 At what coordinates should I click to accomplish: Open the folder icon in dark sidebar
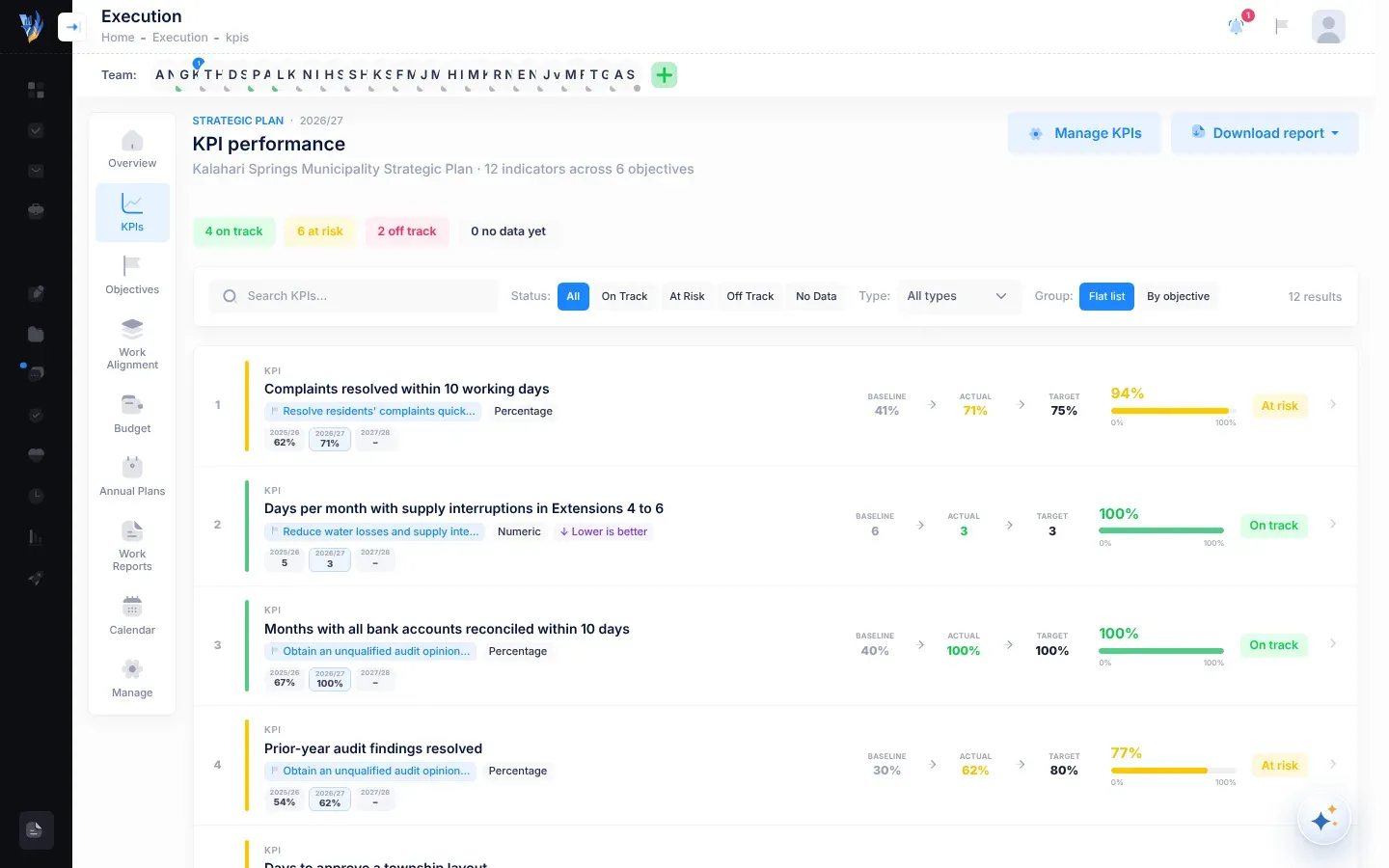coord(36,334)
